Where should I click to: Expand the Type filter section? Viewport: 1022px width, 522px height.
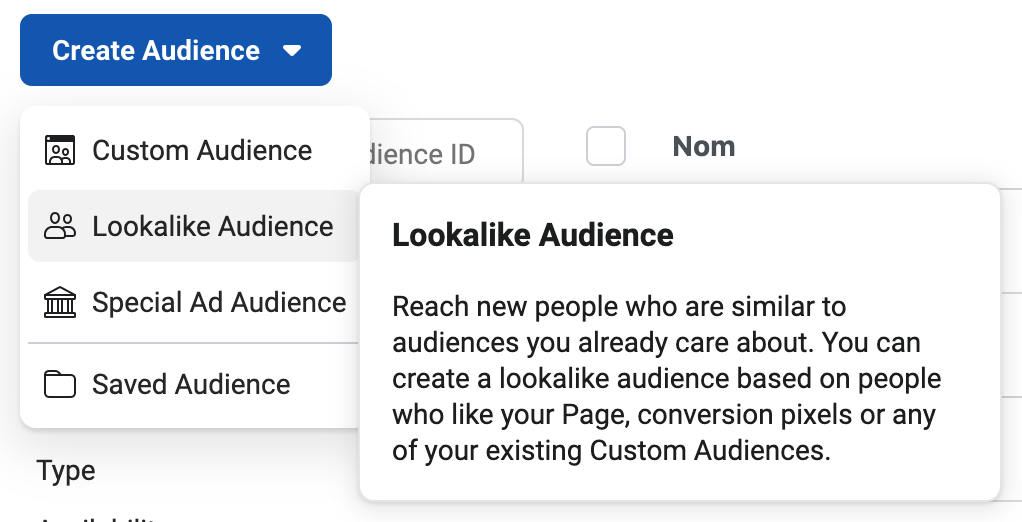66,471
